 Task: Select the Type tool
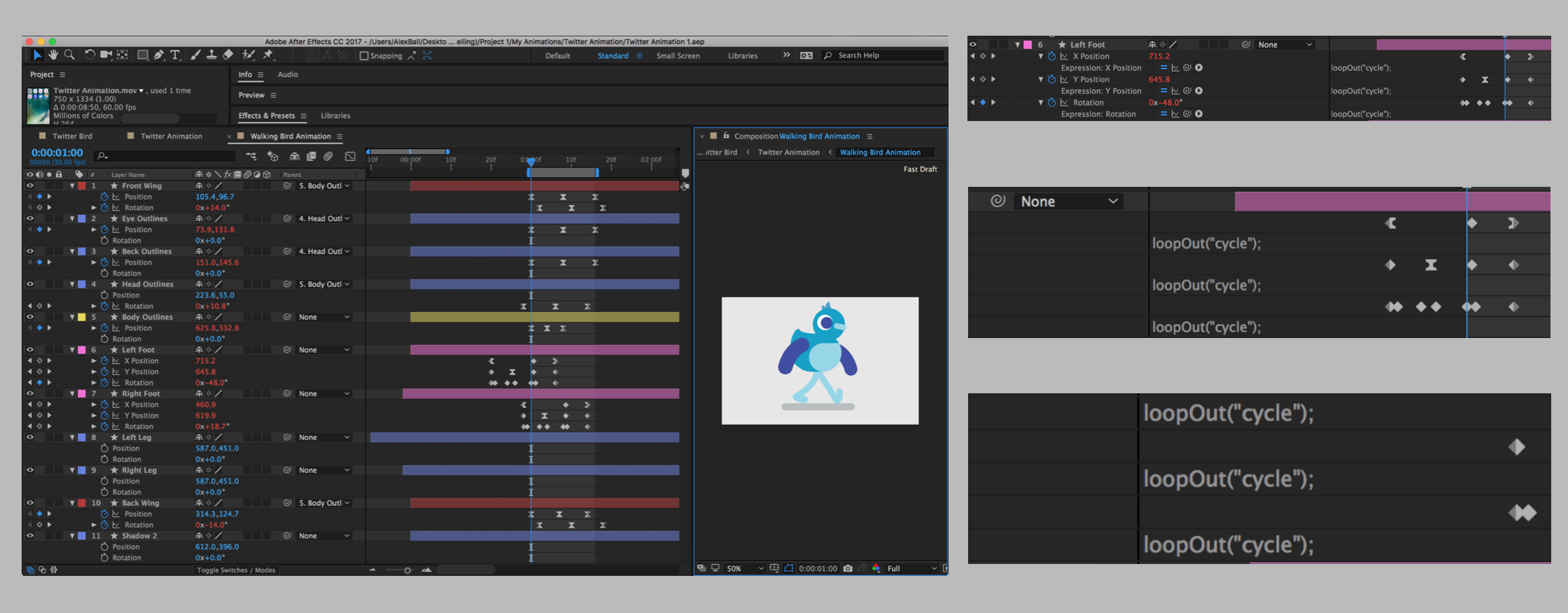pos(175,55)
